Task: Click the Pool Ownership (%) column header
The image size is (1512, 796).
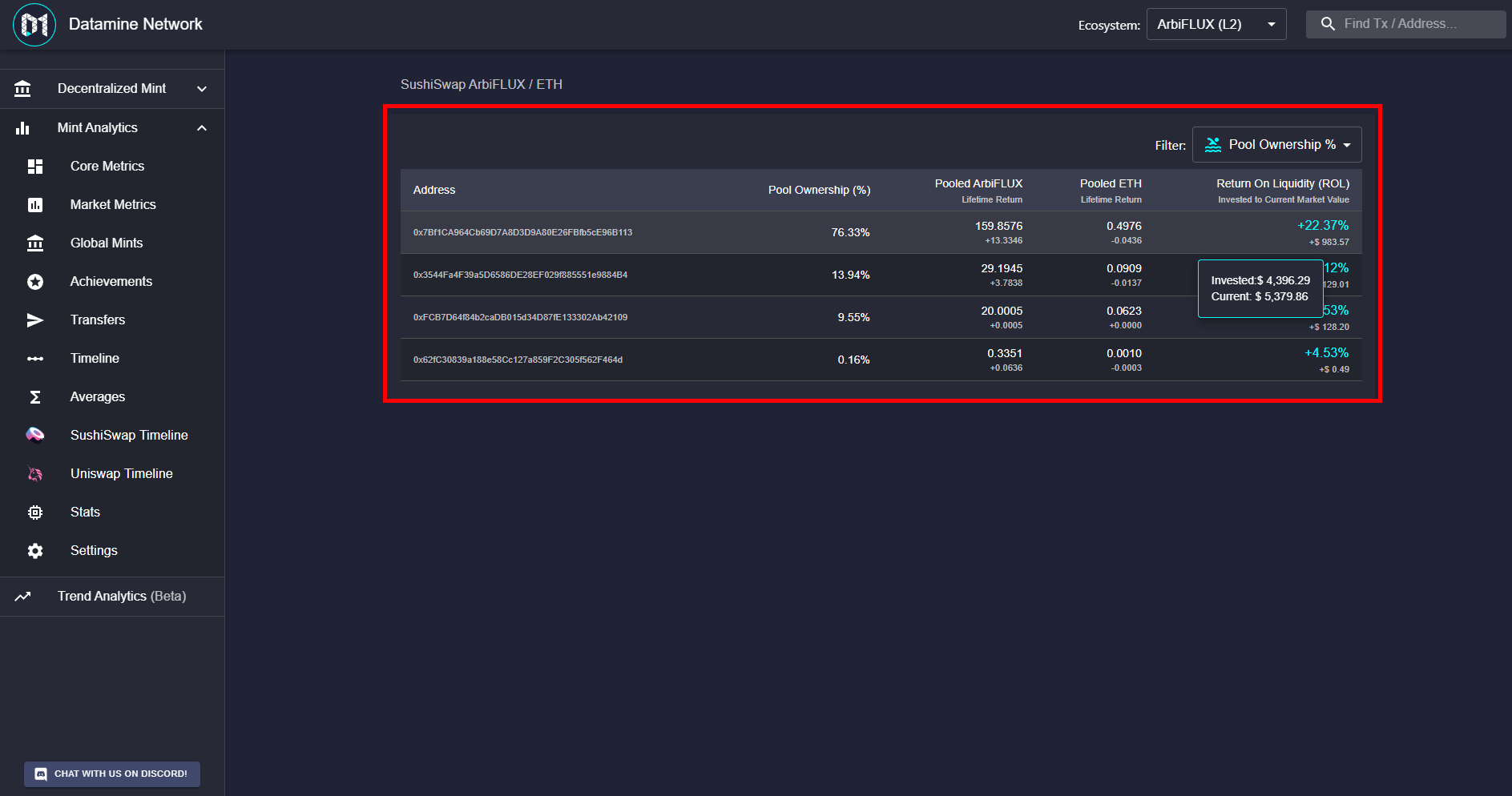Action: point(819,191)
